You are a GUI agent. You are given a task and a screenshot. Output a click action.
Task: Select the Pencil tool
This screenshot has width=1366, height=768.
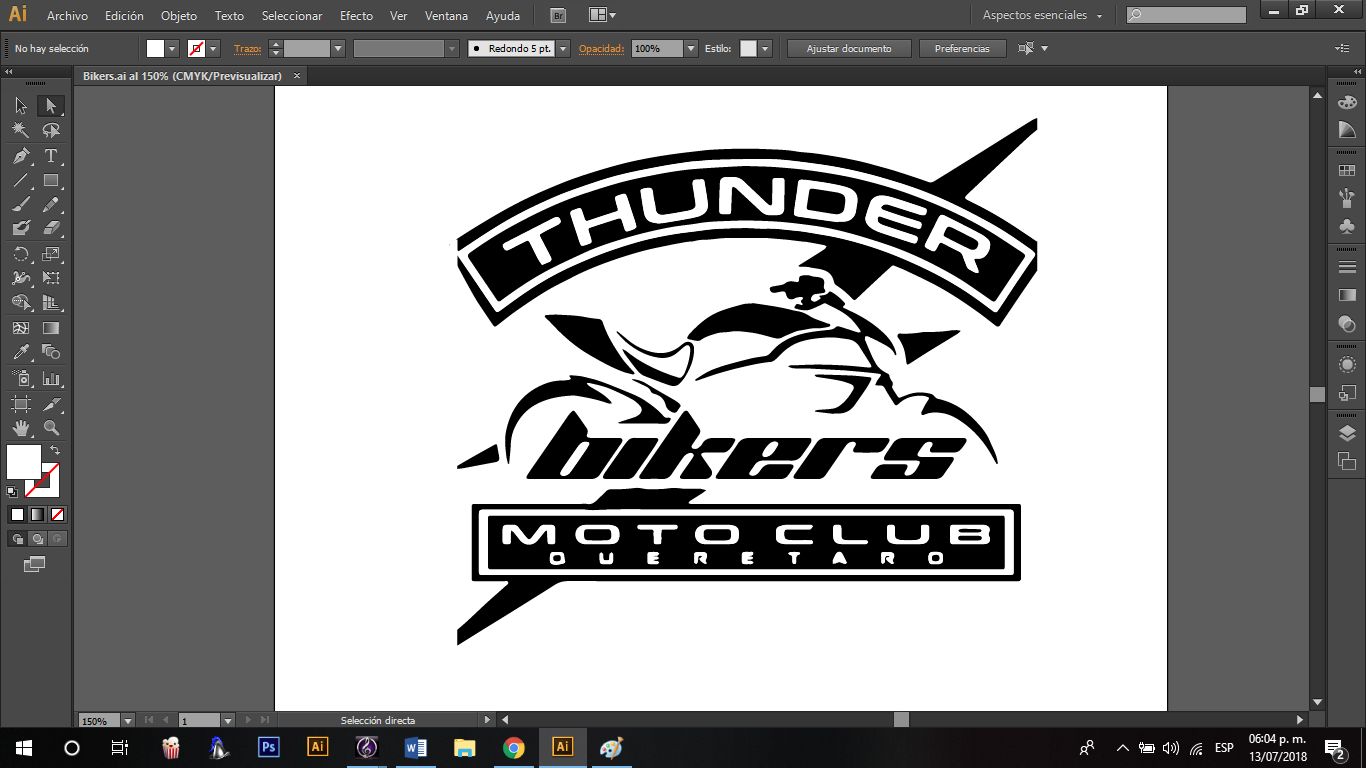[51, 205]
